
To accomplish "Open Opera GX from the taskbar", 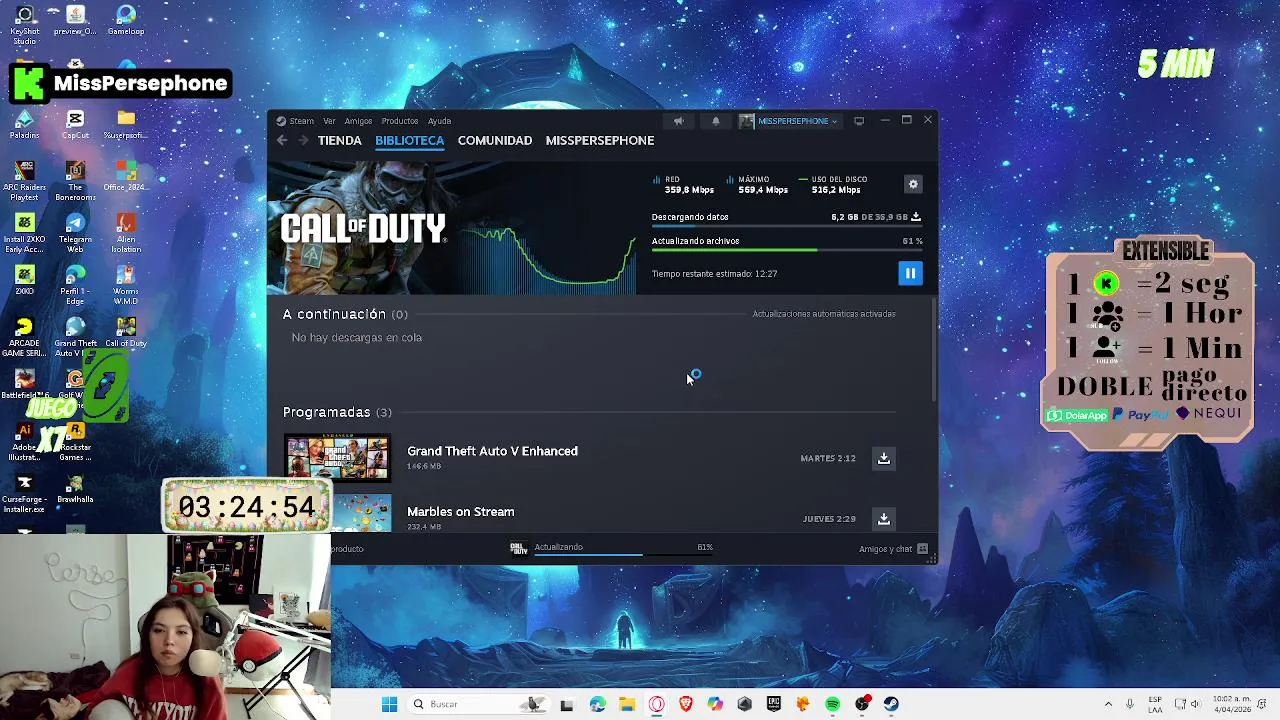I will pos(656,704).
